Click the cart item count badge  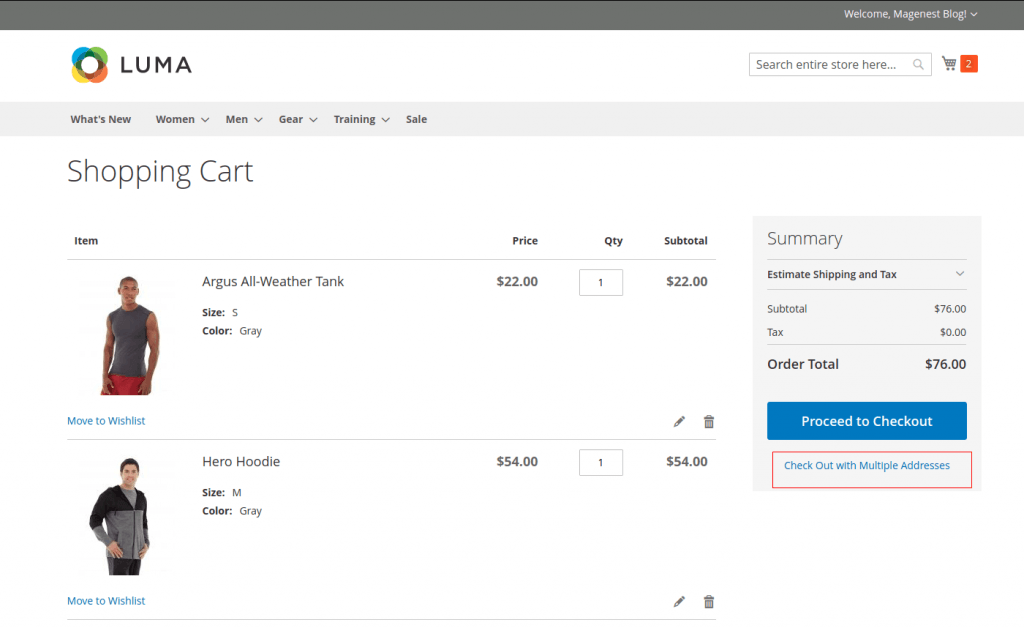pyautogui.click(x=968, y=64)
